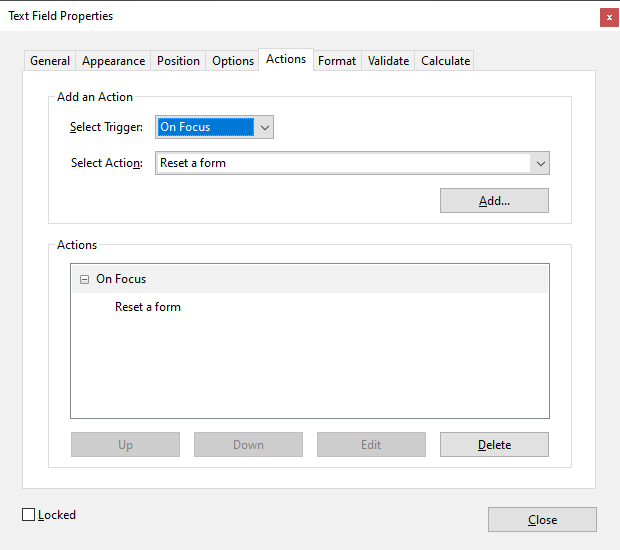Switch to the Validate tab
Viewport: 620px width, 550px height.
coord(388,61)
